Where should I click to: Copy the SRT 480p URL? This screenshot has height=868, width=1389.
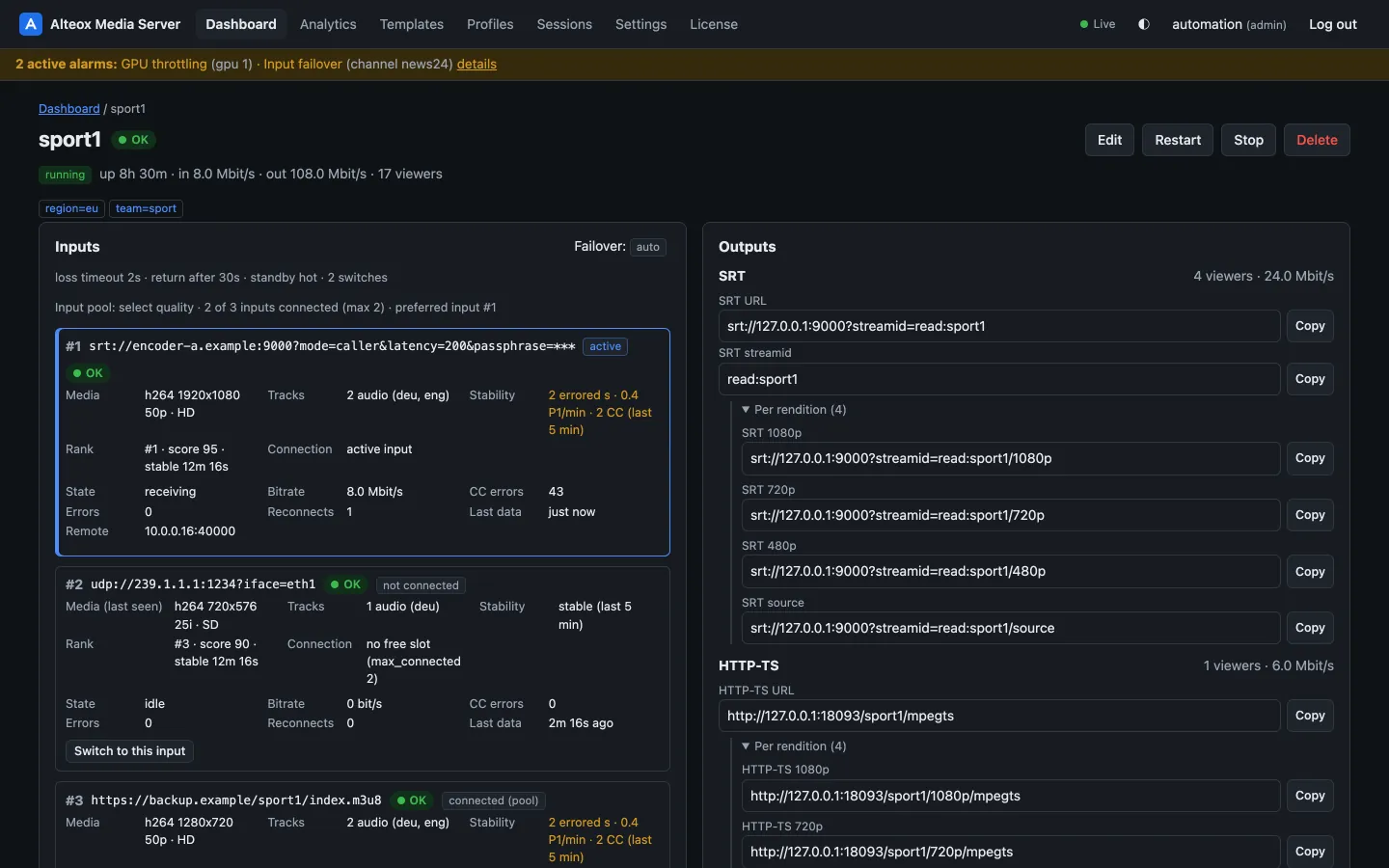point(1310,572)
